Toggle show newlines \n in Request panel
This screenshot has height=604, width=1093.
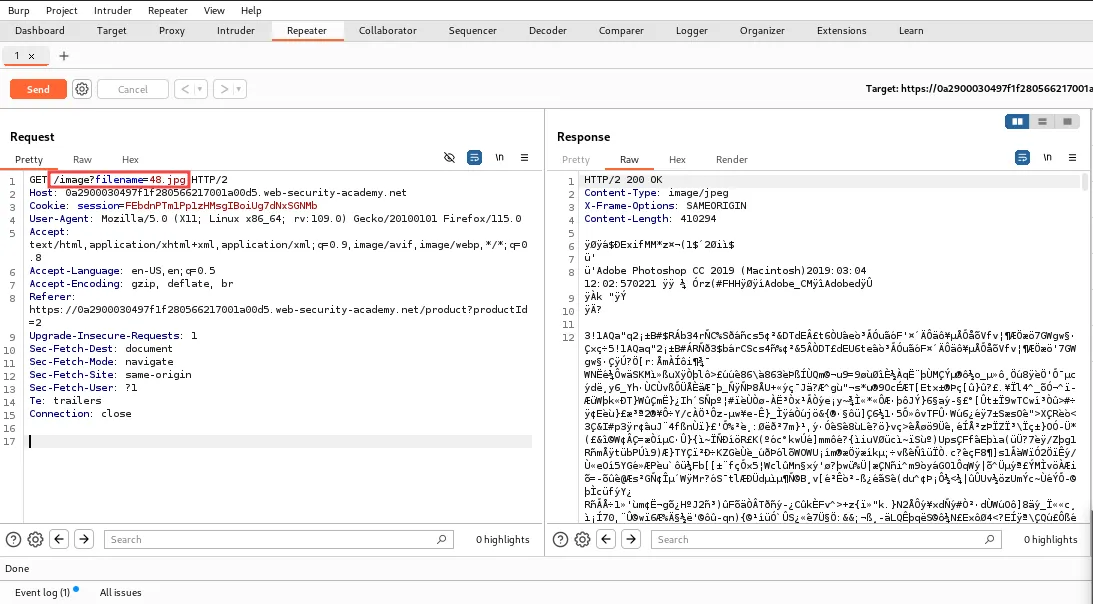(499, 158)
